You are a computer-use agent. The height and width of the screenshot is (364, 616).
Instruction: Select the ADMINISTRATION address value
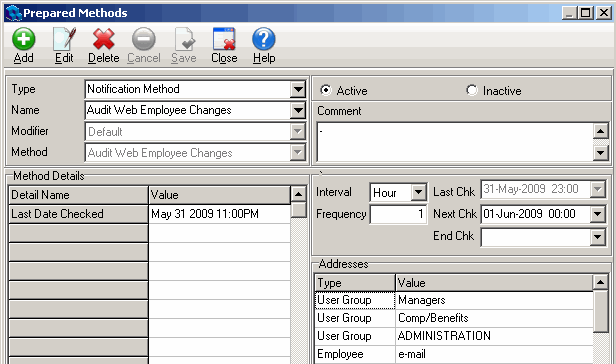(x=494, y=336)
